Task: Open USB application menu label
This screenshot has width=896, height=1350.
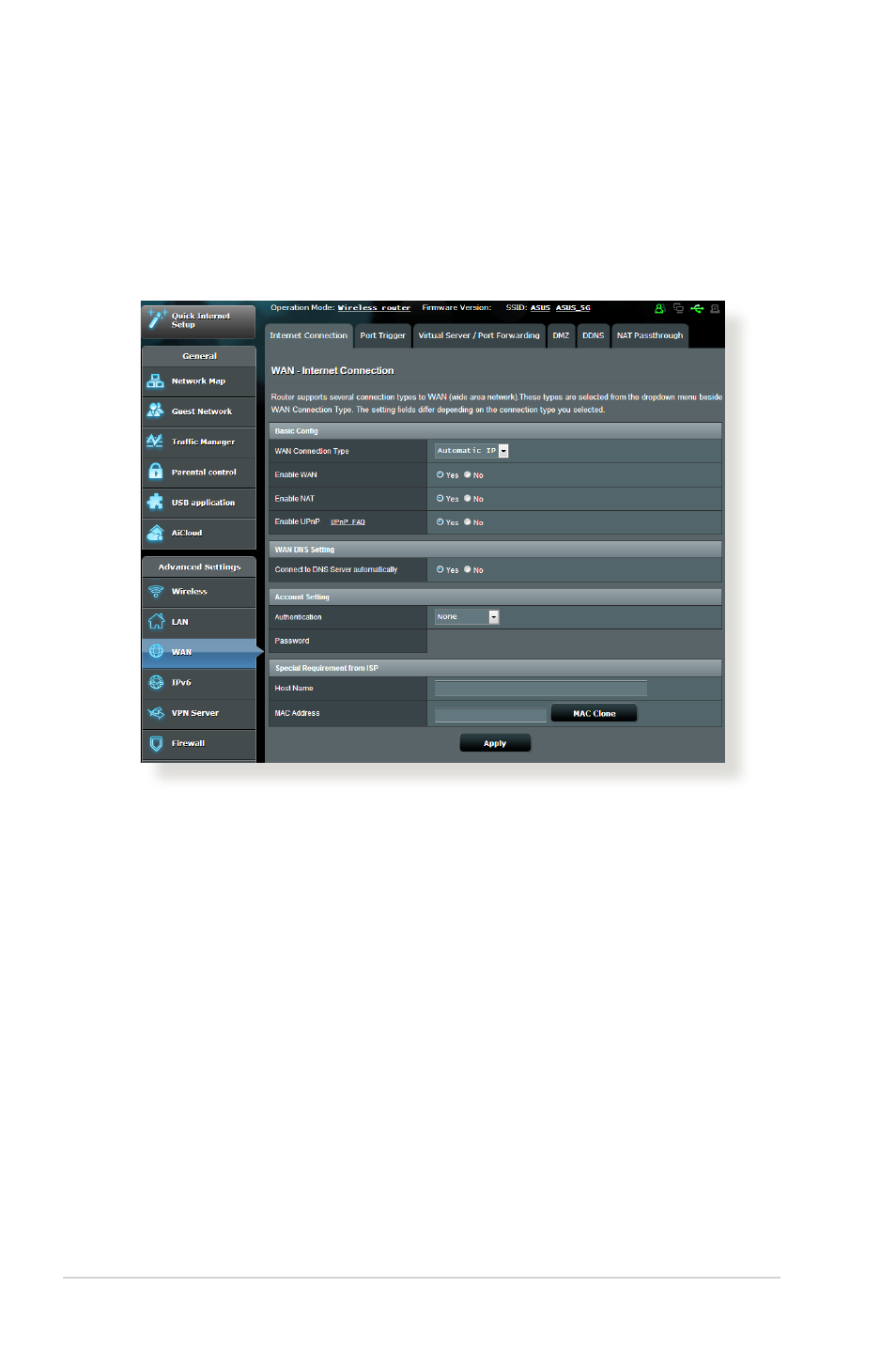Action: point(203,503)
